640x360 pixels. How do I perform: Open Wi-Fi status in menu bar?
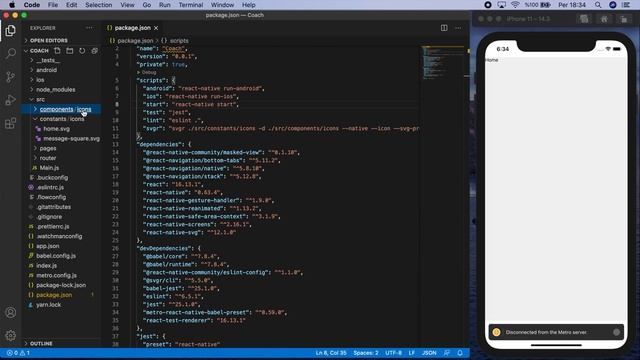pos(515,5)
